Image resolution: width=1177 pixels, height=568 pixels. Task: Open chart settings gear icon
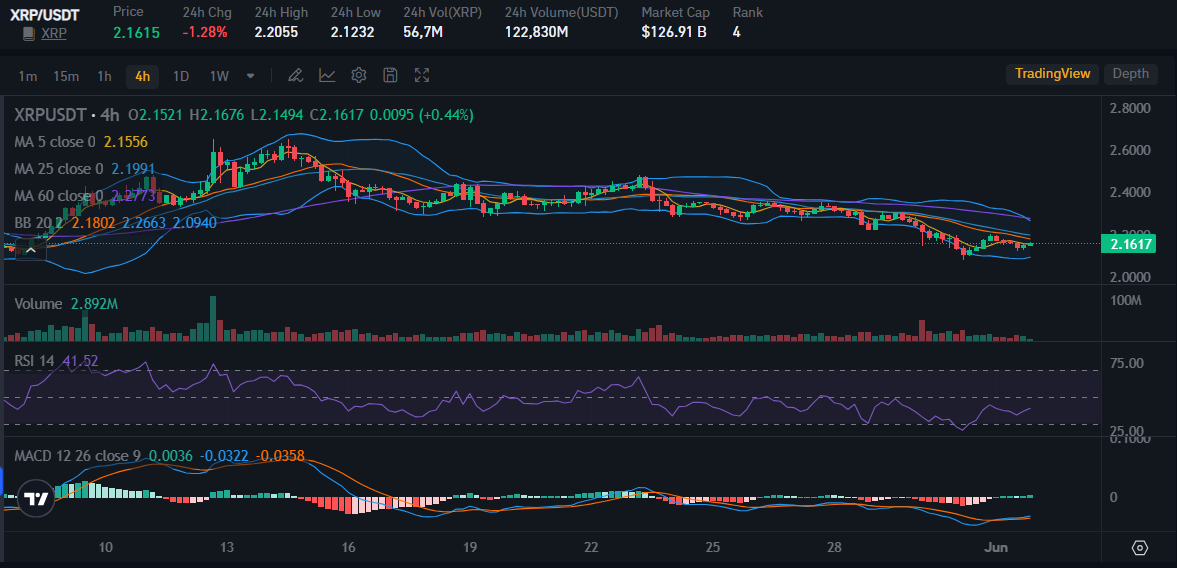coord(358,75)
